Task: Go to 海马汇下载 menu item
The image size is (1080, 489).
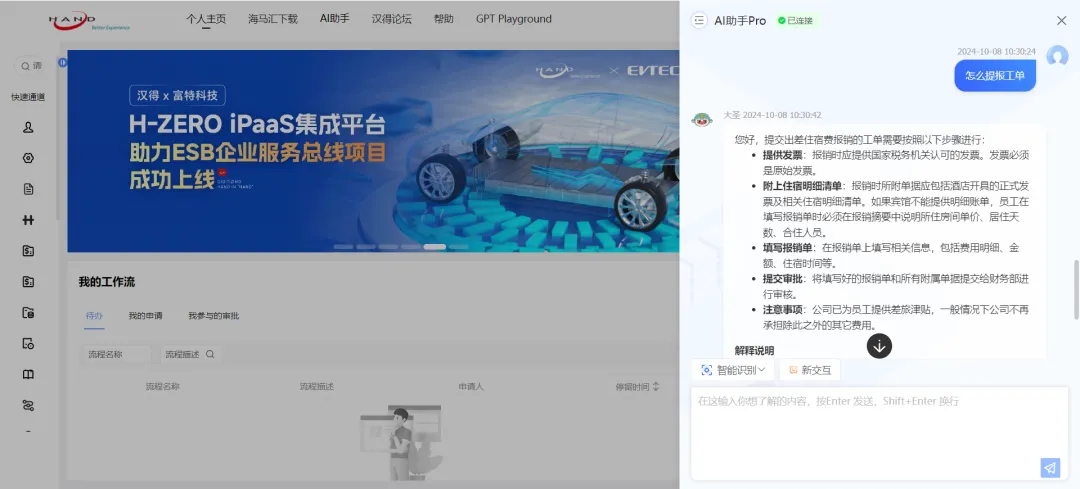Action: pyautogui.click(x=273, y=19)
